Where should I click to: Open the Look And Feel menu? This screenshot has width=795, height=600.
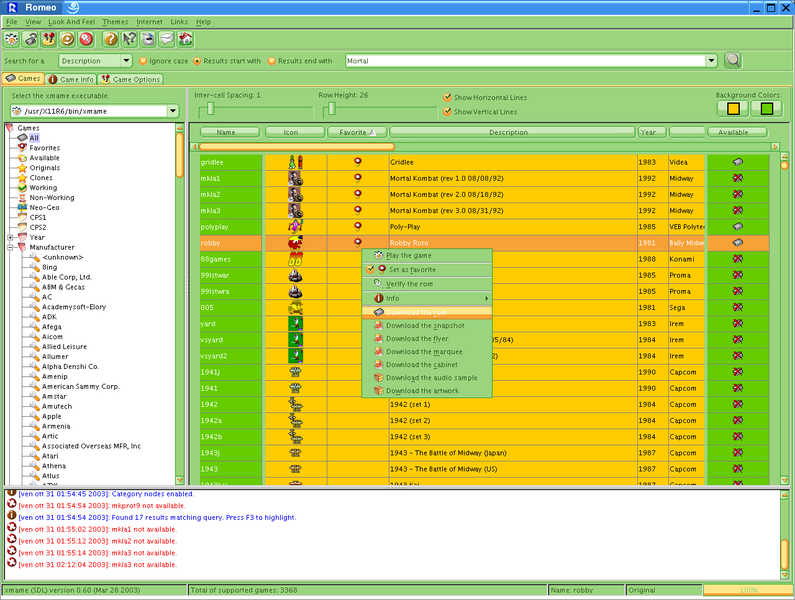71,22
